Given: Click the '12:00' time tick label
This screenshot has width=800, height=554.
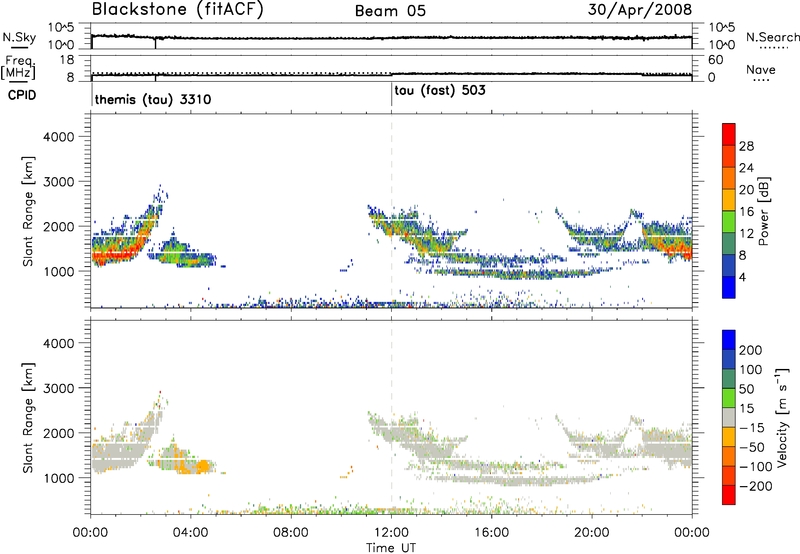Looking at the screenshot, I should pos(391,533).
